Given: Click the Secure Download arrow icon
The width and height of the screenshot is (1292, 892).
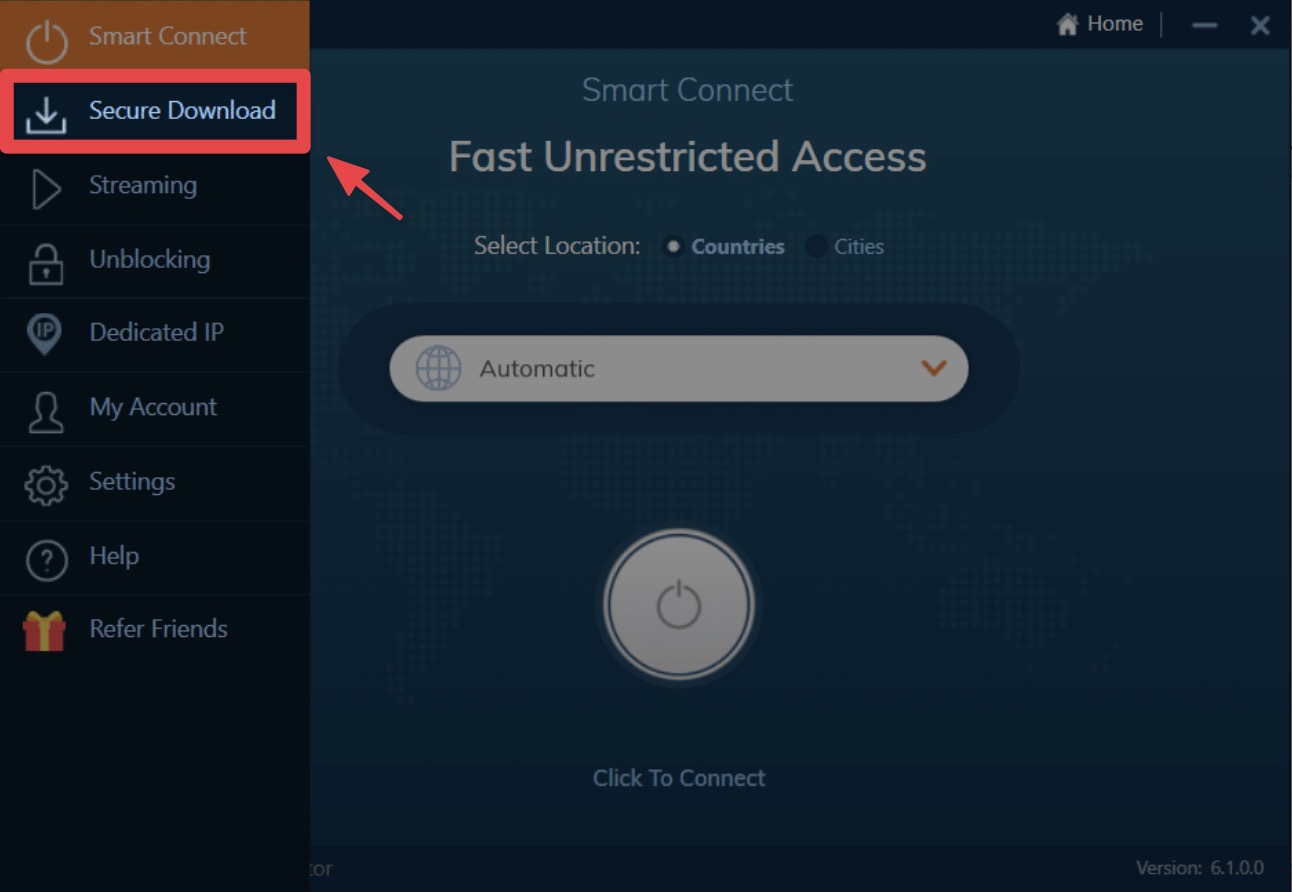Looking at the screenshot, I should coord(45,112).
